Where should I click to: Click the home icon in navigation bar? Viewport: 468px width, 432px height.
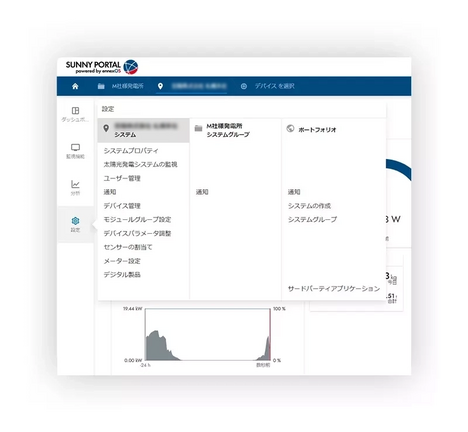tap(75, 86)
